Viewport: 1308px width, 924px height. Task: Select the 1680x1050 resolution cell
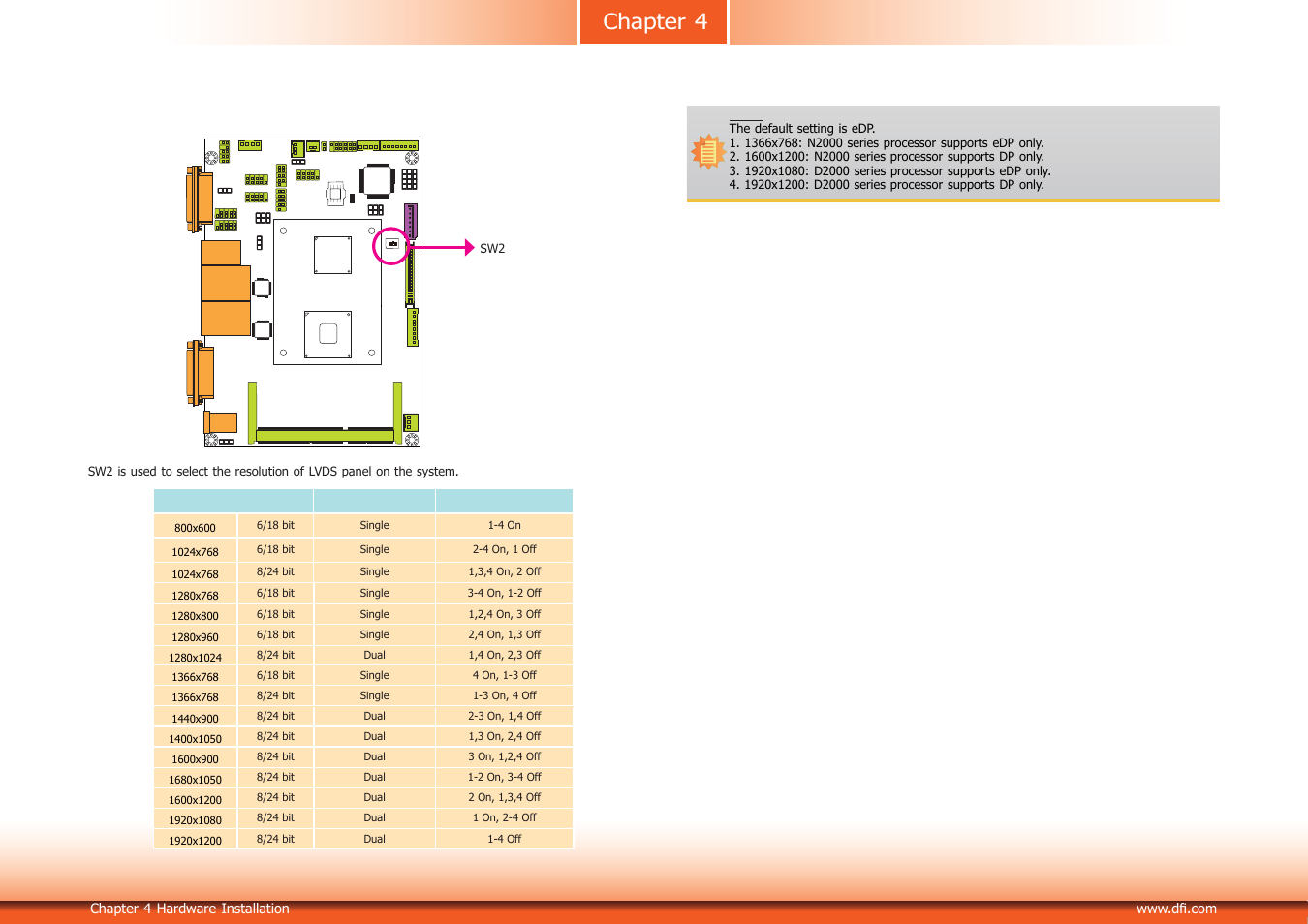click(195, 780)
